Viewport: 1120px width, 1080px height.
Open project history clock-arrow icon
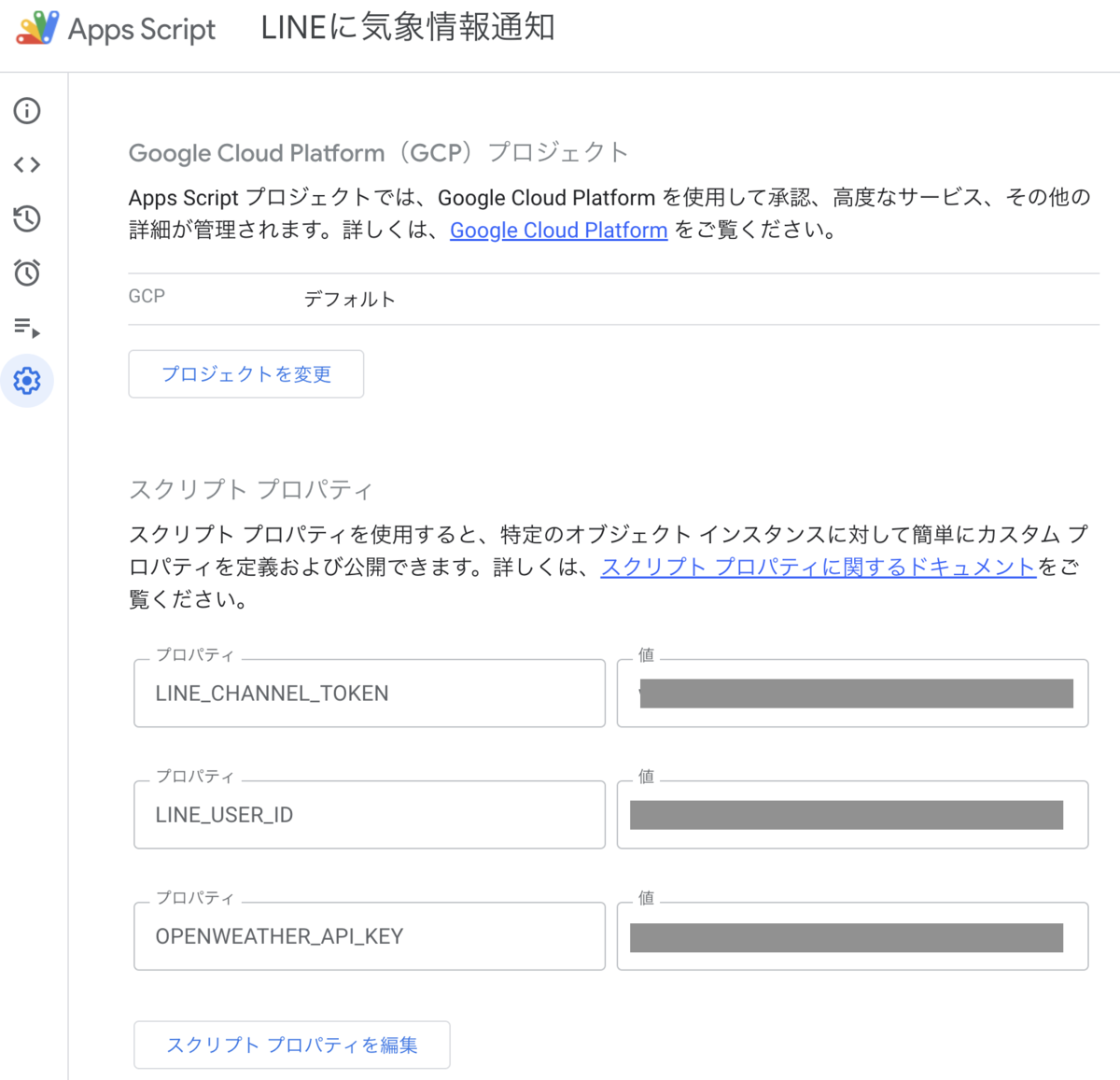point(27,219)
